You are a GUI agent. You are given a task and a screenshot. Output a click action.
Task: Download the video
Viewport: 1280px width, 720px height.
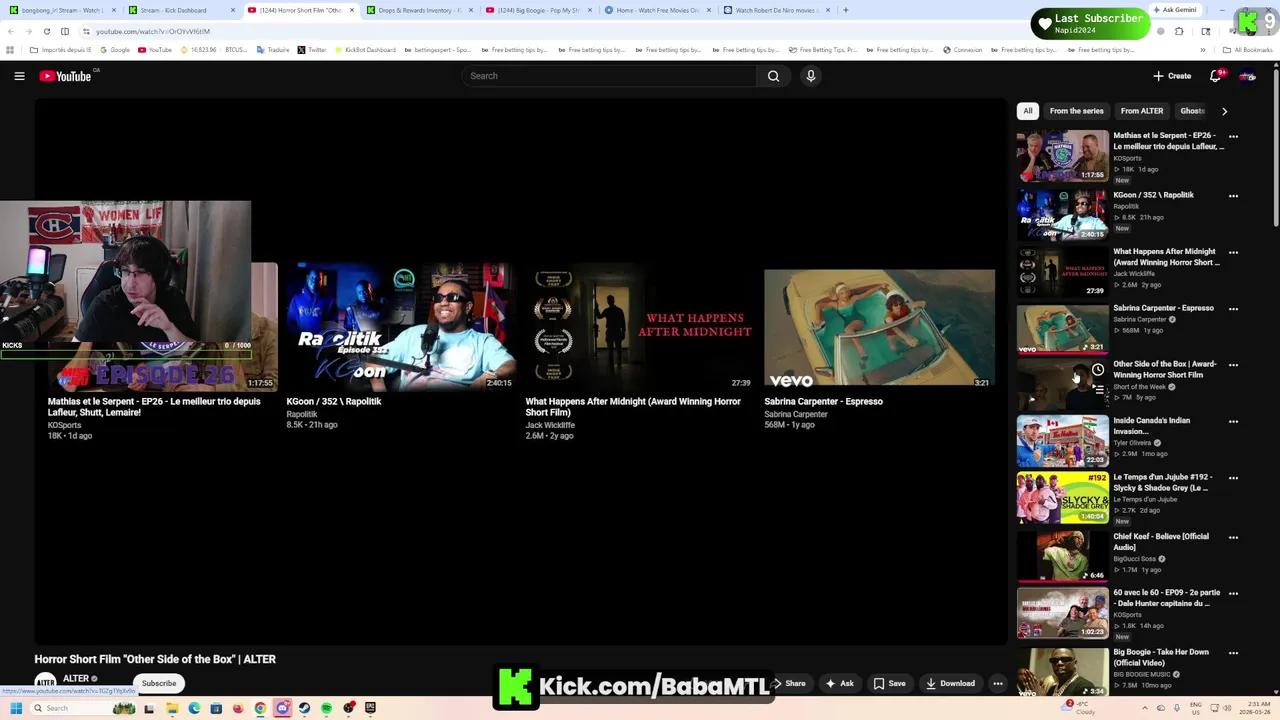click(x=950, y=684)
